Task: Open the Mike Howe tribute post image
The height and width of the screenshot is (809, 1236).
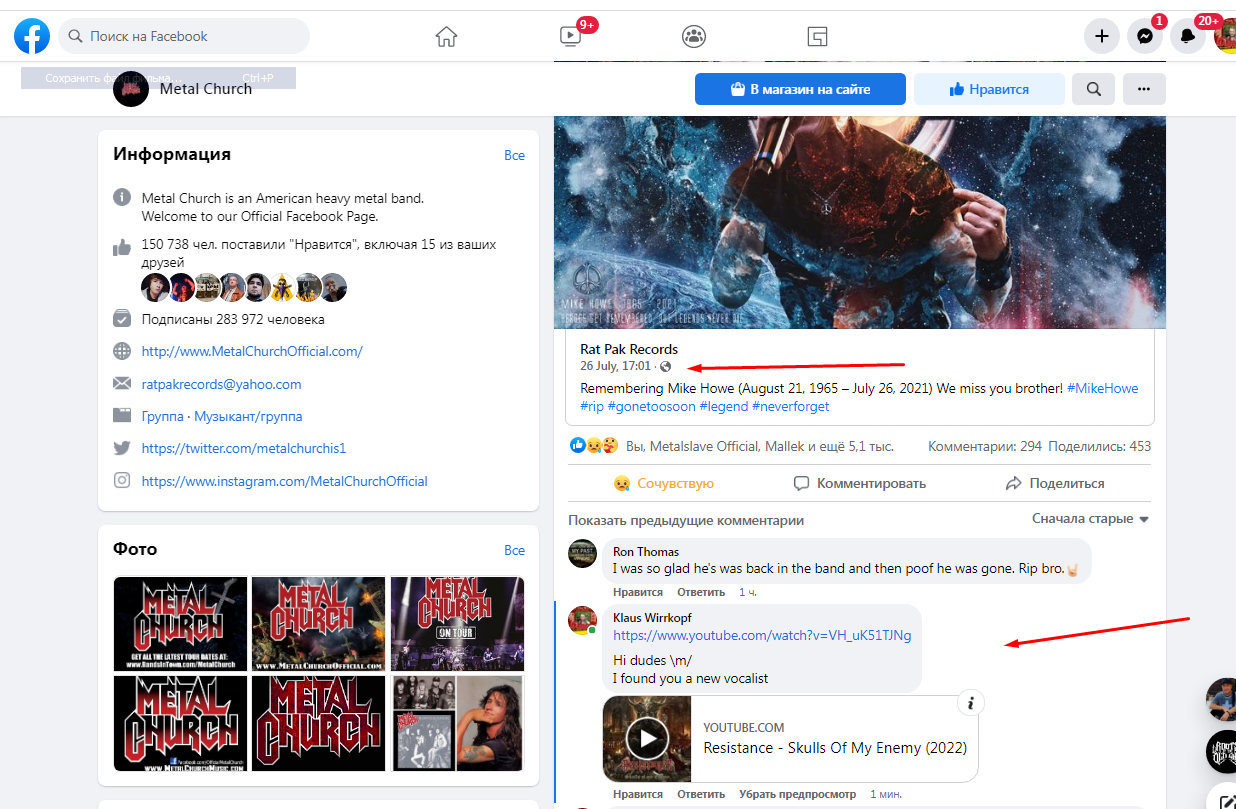Action: pyautogui.click(x=860, y=222)
